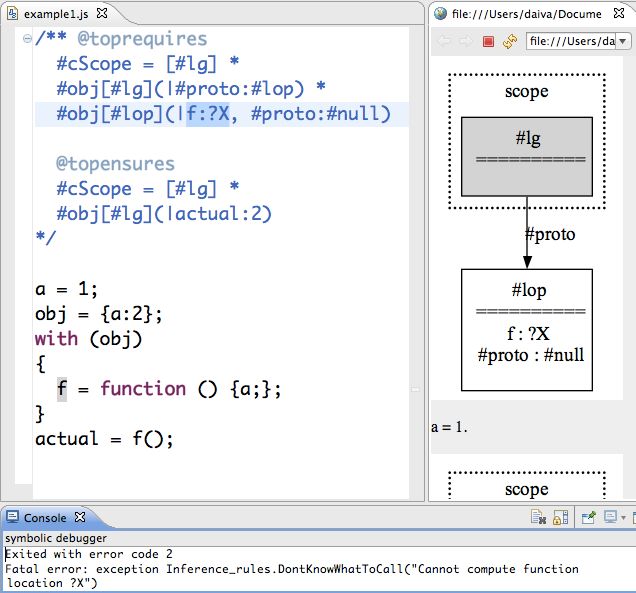The height and width of the screenshot is (593, 636).
Task: Click the grey '#lg' node in the diagram
Action: (527, 157)
